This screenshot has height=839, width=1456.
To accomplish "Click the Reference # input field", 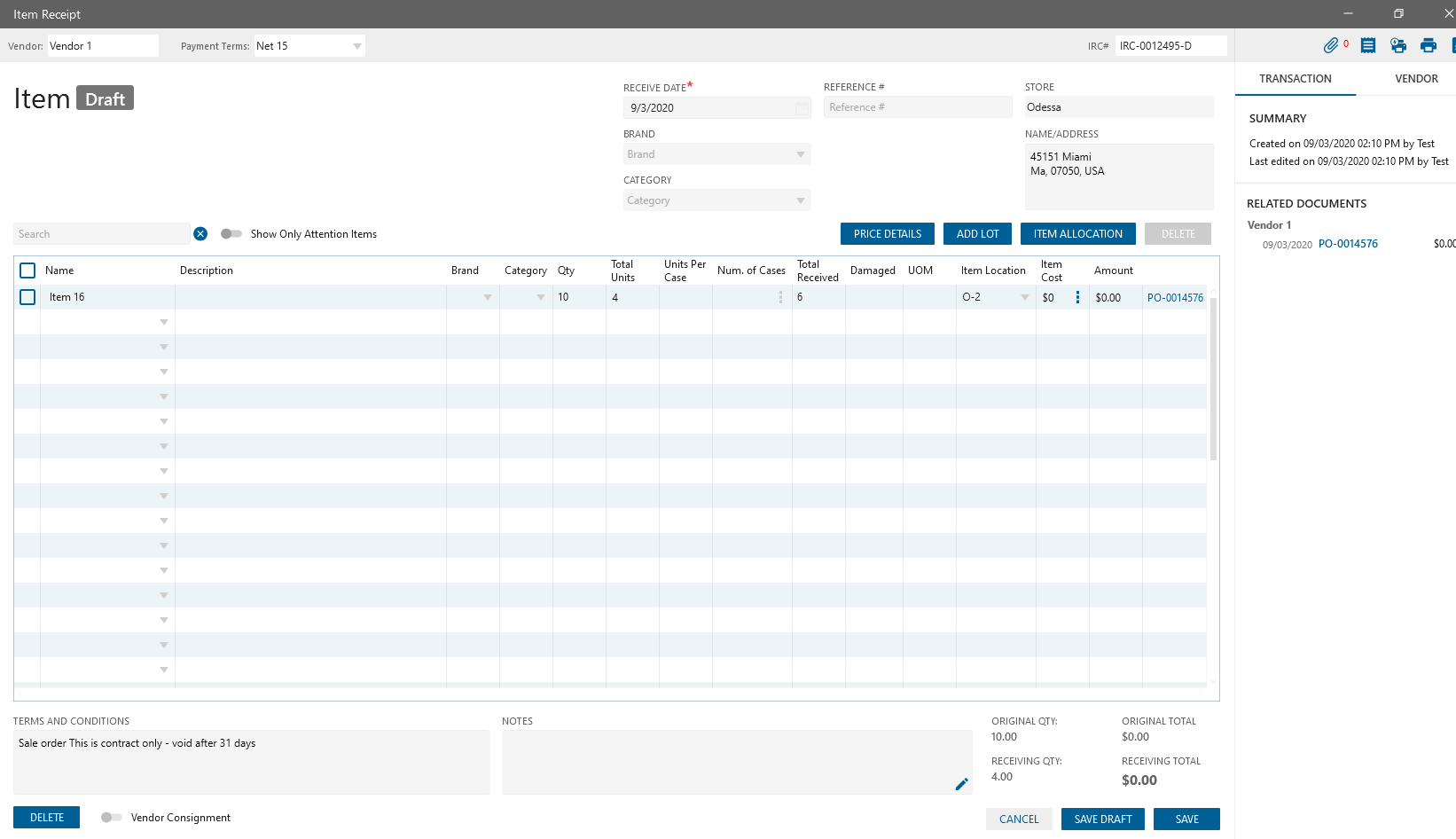I will point(917,107).
